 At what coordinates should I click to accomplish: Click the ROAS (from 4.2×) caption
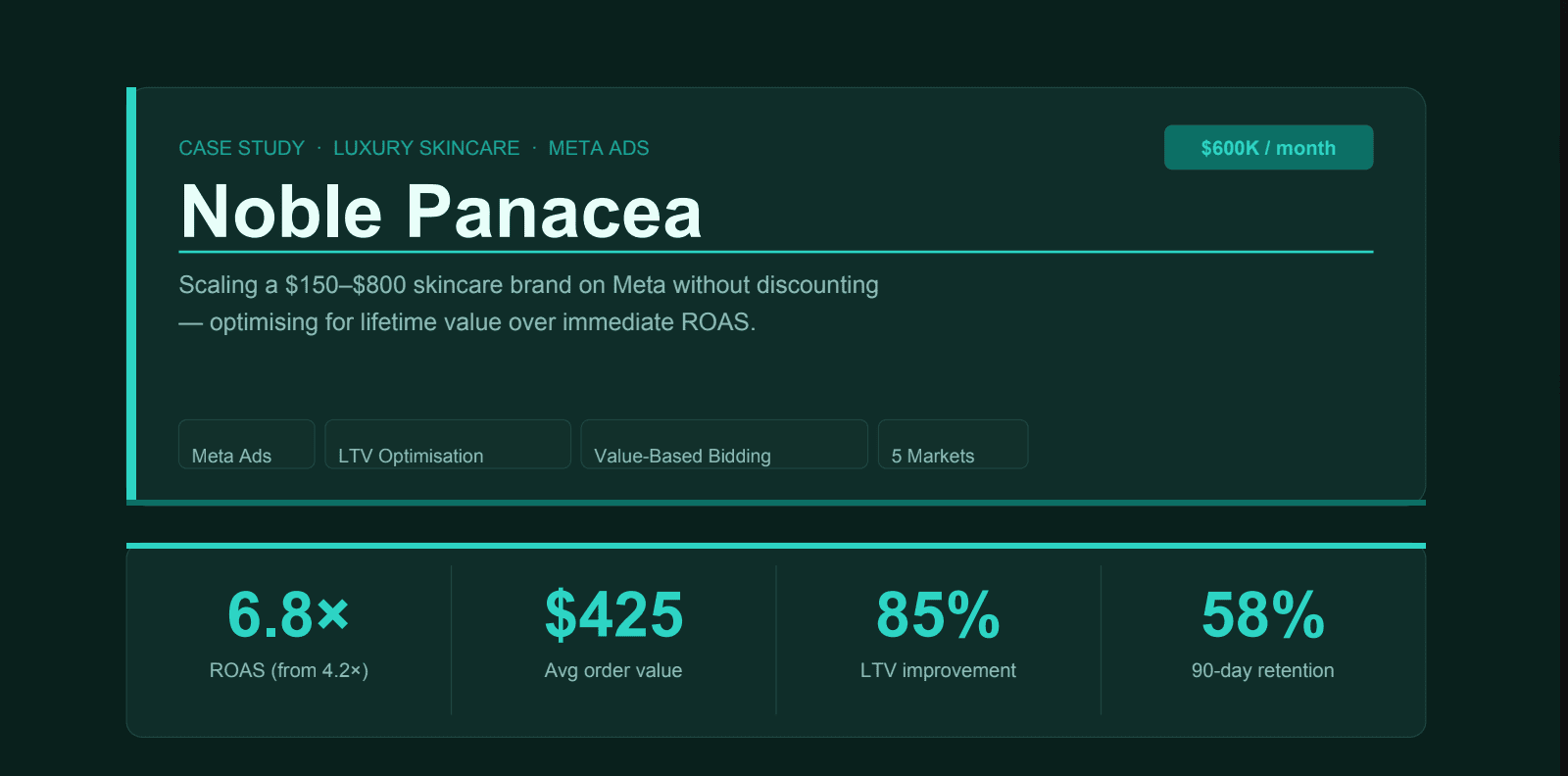click(x=289, y=670)
